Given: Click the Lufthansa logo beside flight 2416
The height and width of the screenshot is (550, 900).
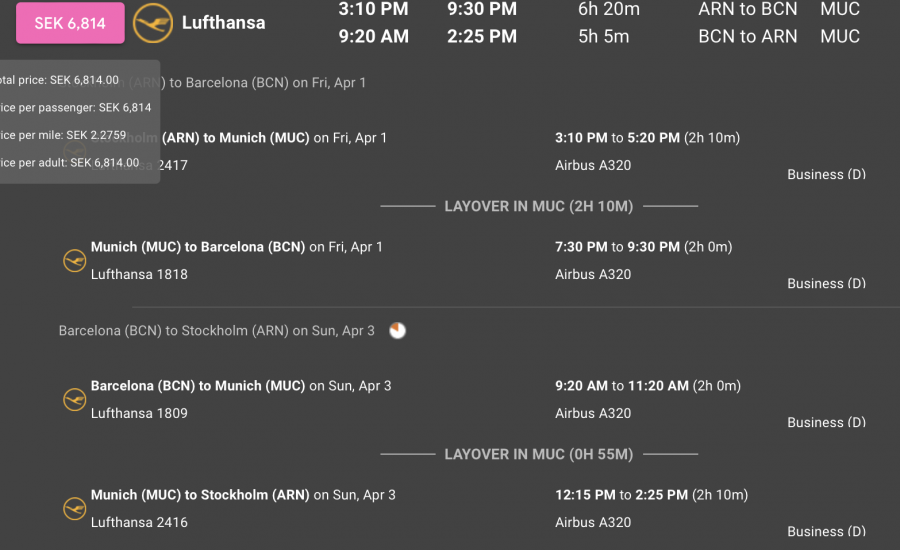Looking at the screenshot, I should tap(75, 509).
